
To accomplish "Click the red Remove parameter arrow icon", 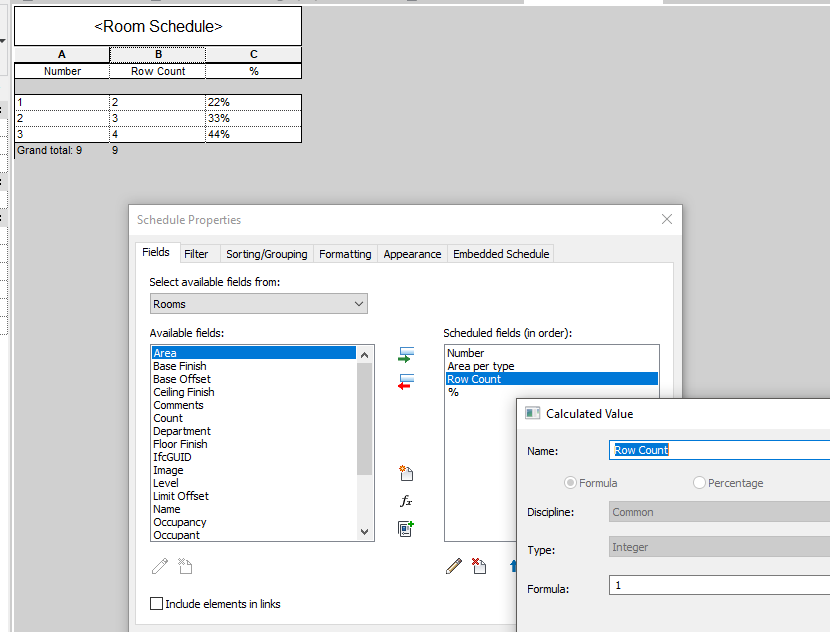I will pyautogui.click(x=406, y=382).
